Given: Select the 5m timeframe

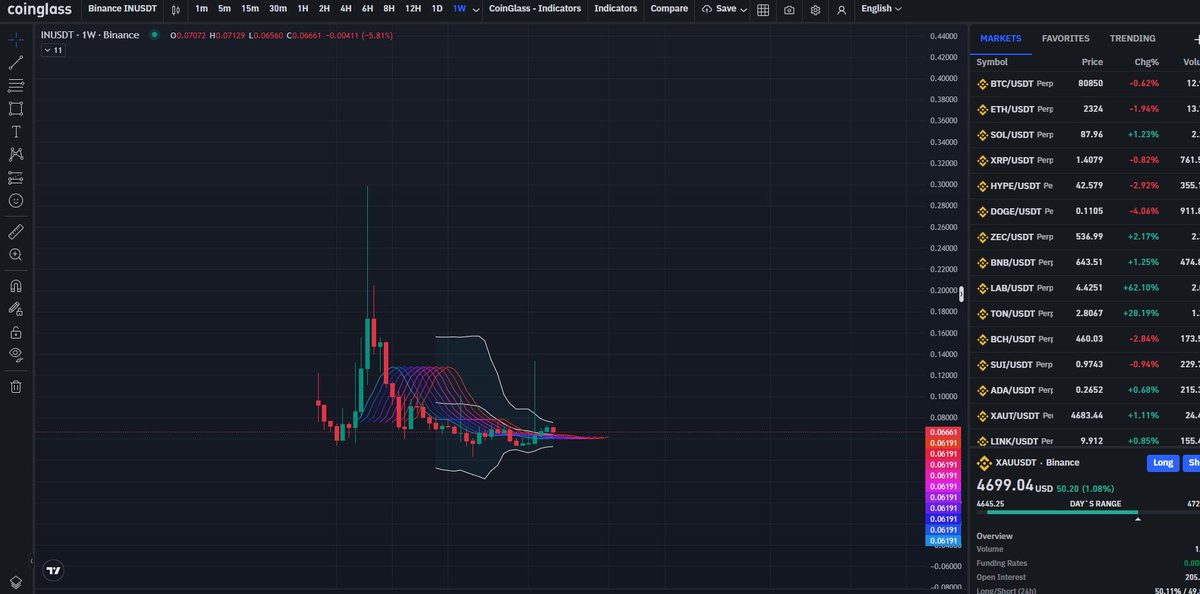Looking at the screenshot, I should click(x=225, y=9).
